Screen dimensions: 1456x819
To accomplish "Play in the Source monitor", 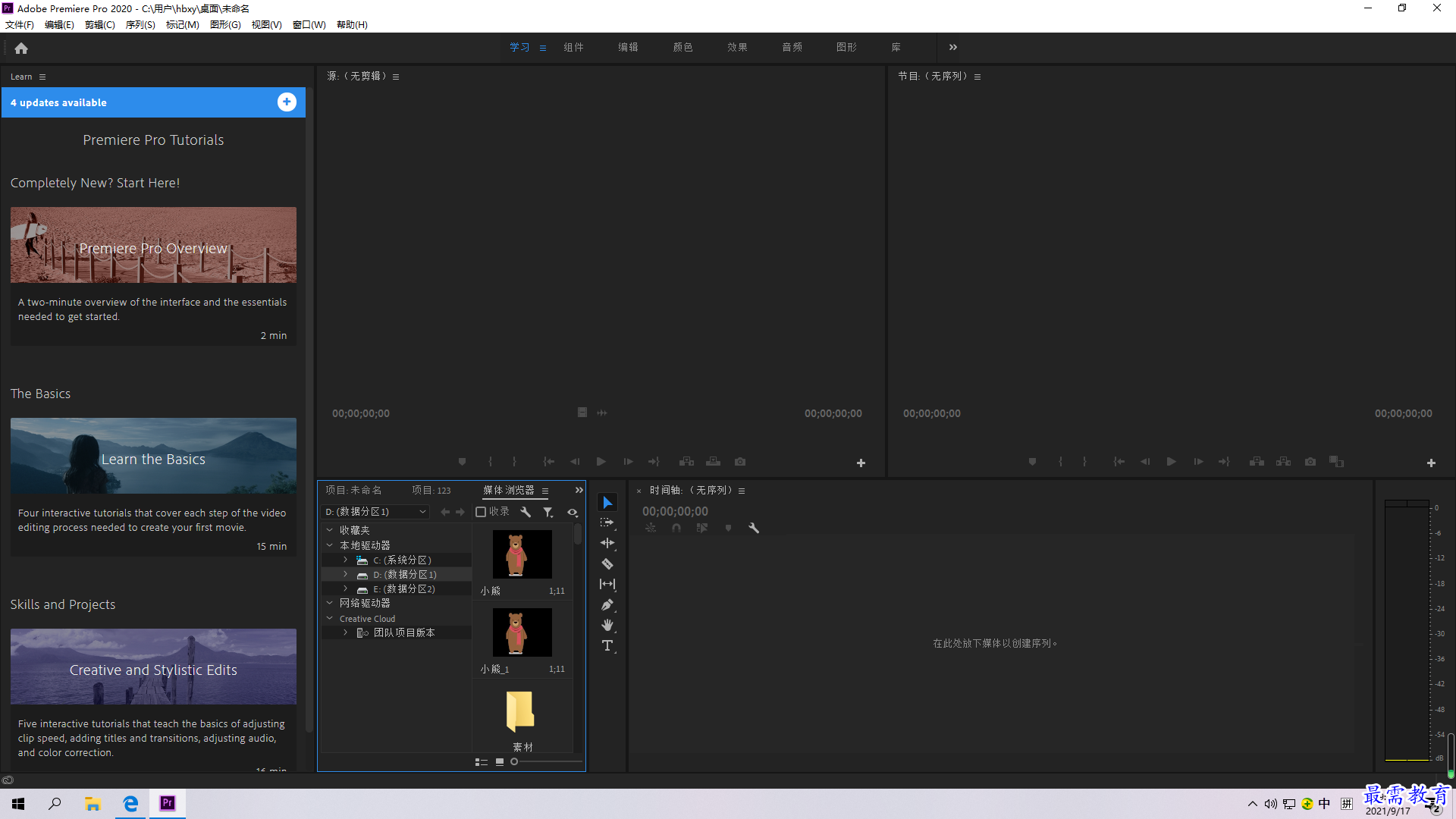I will click(x=601, y=461).
